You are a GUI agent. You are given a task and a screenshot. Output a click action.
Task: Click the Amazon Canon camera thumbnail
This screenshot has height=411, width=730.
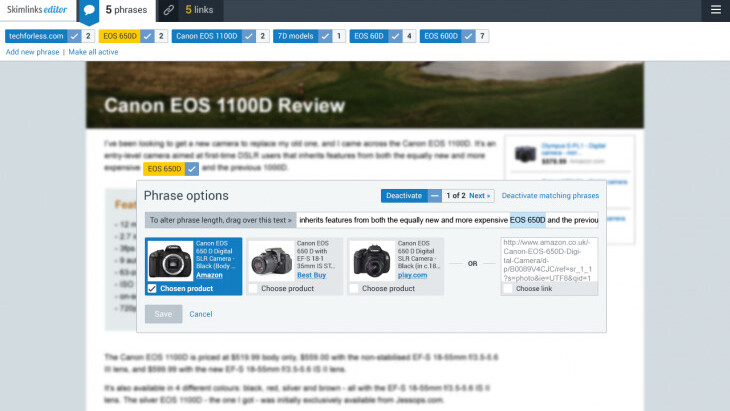(170, 261)
